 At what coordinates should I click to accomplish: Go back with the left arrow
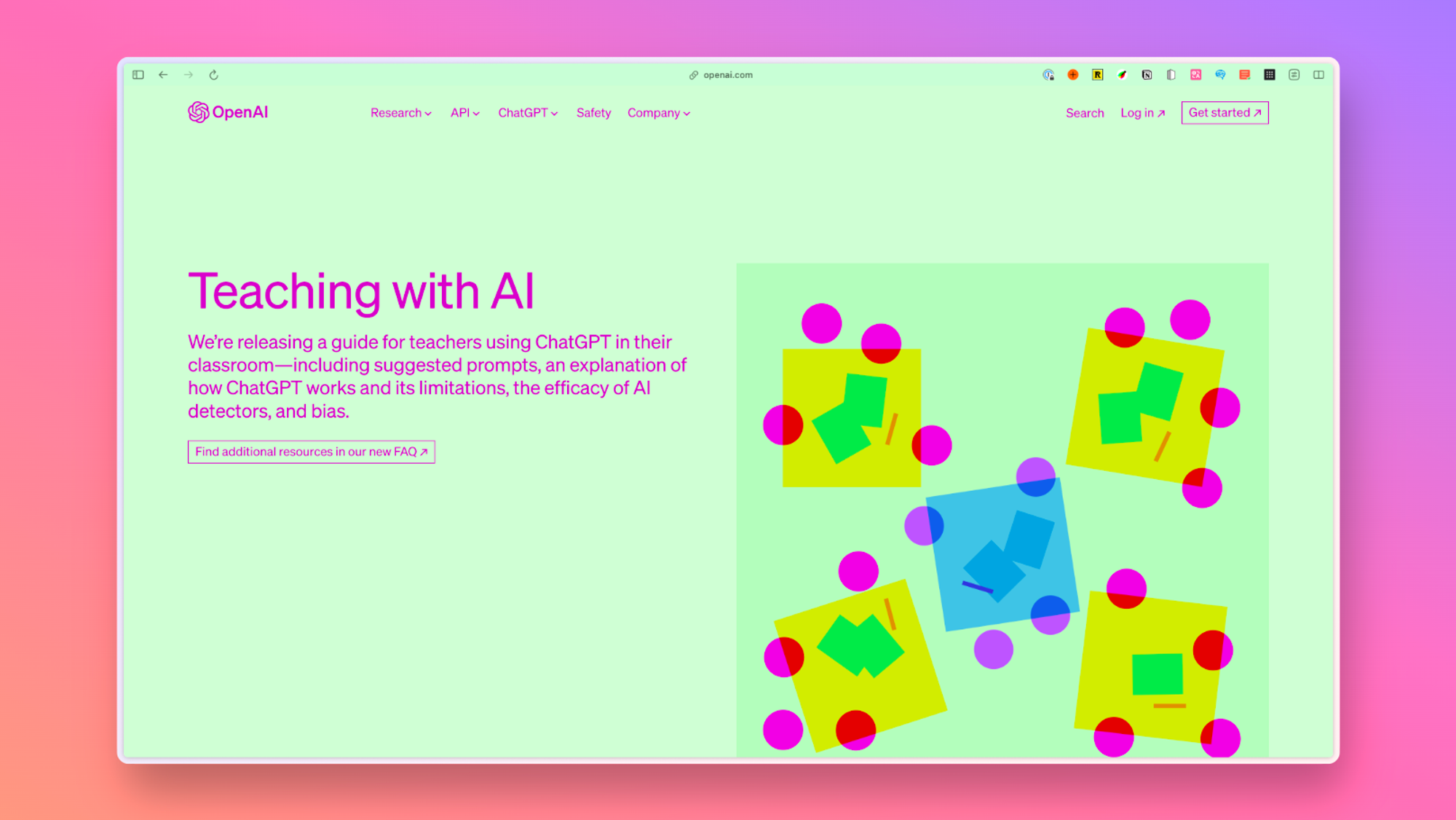(x=163, y=75)
